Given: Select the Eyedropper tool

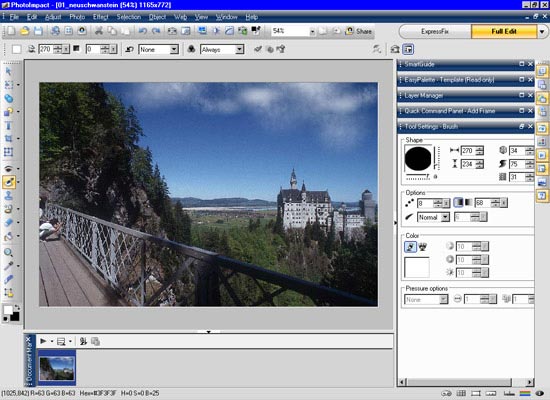Looking at the screenshot, I should coord(8,266).
